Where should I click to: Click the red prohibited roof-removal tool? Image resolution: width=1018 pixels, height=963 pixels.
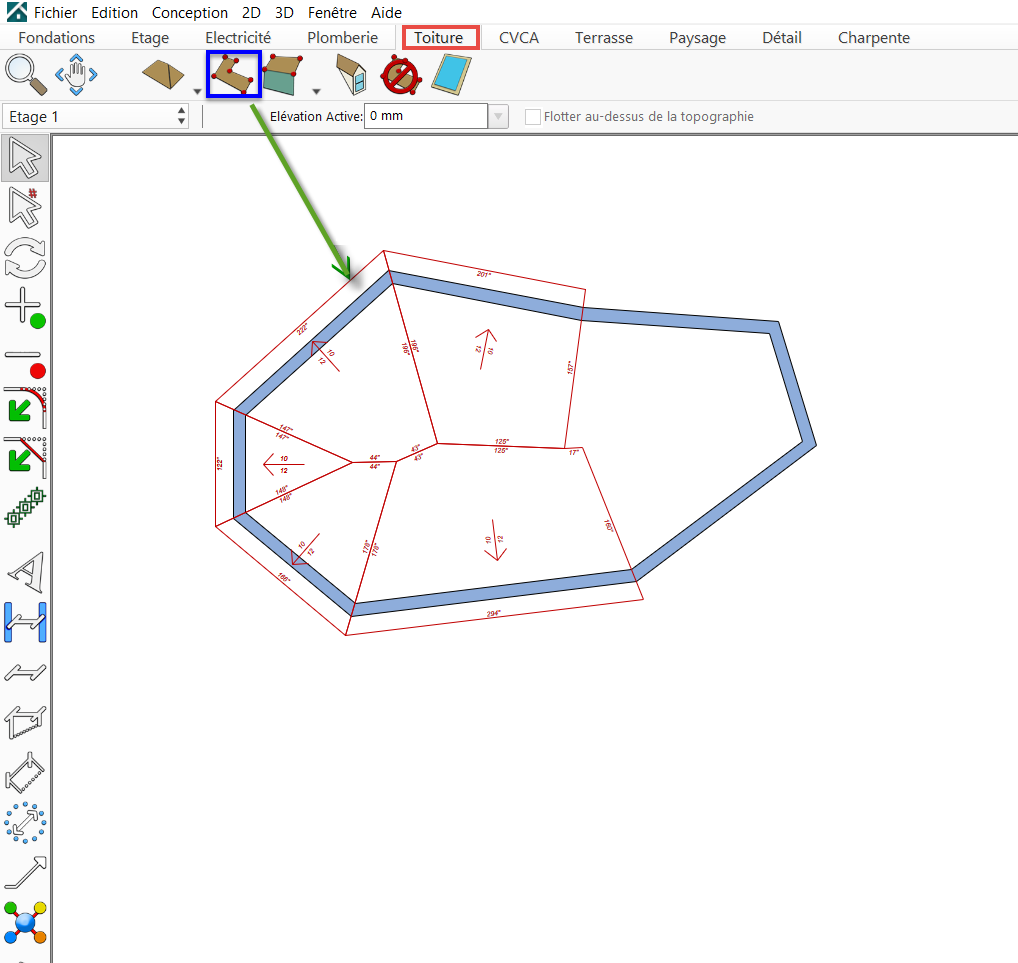(401, 75)
